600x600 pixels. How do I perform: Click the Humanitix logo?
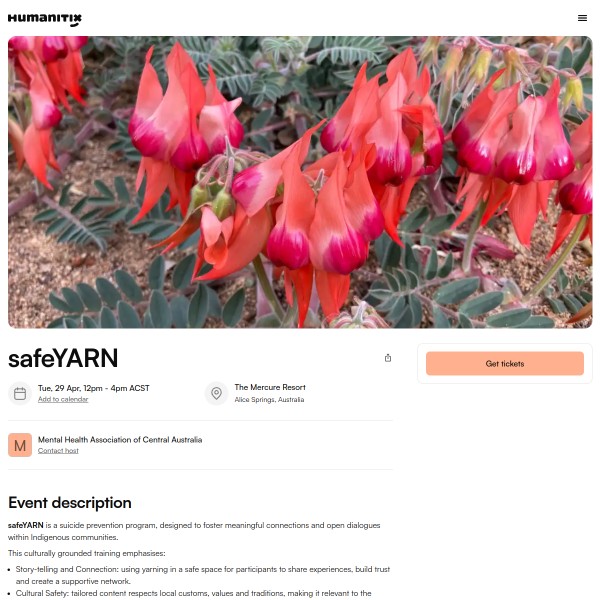click(x=45, y=20)
